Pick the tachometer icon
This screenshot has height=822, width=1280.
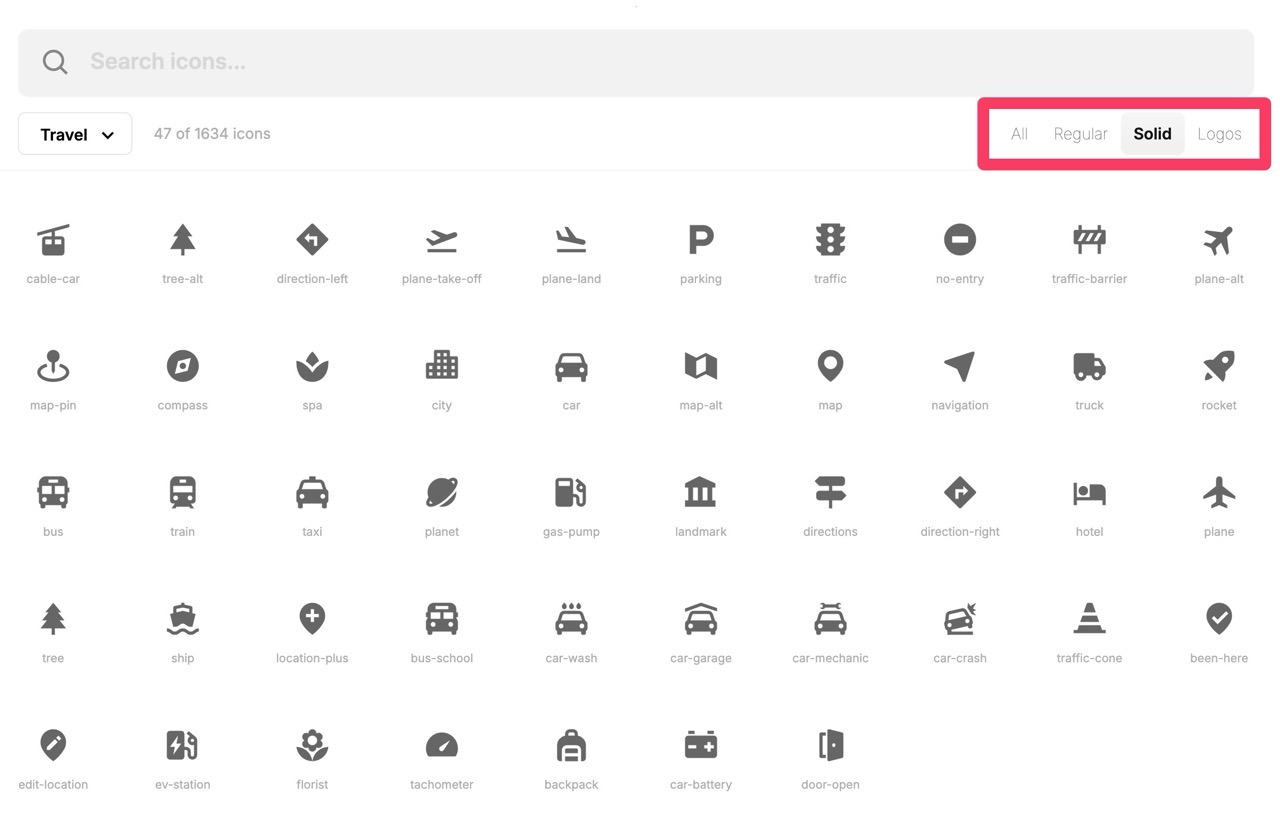(x=441, y=746)
